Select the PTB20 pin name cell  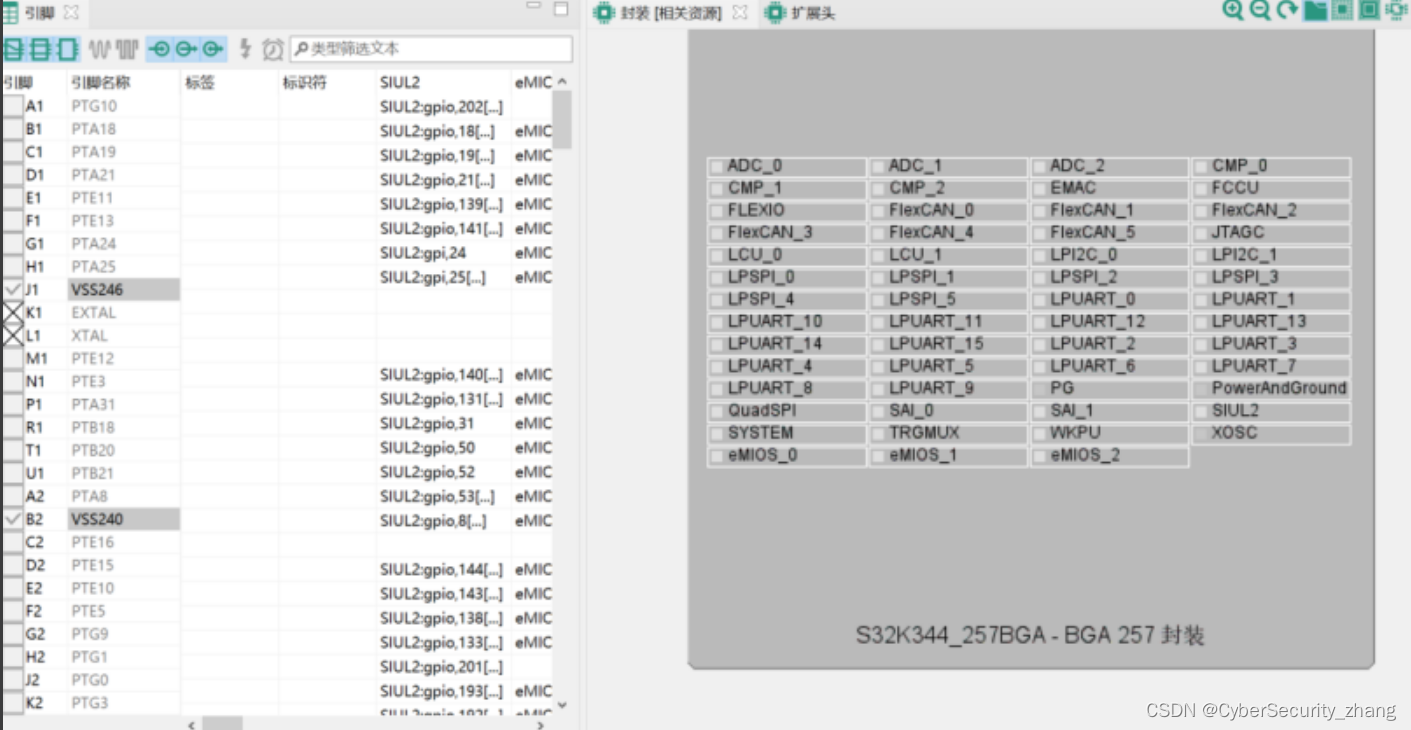tap(124, 450)
